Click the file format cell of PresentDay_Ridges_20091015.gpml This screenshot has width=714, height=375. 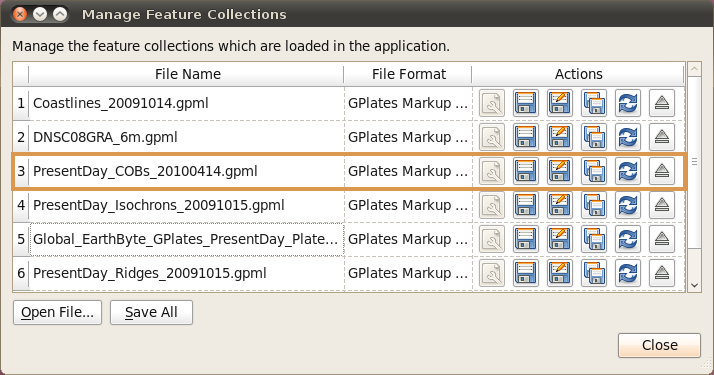point(408,273)
